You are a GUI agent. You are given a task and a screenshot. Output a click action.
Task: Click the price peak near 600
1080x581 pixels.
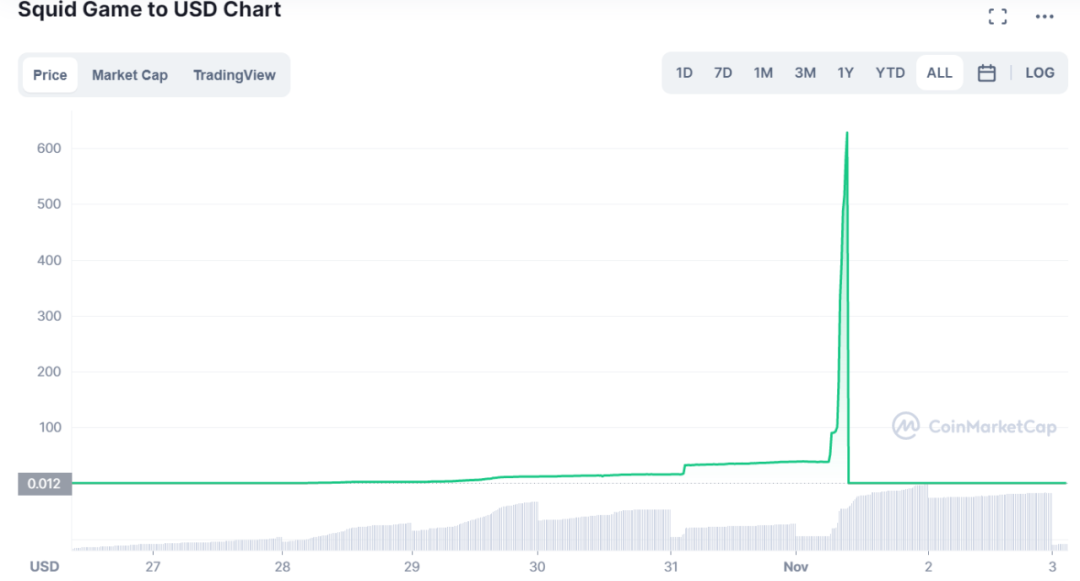[847, 135]
